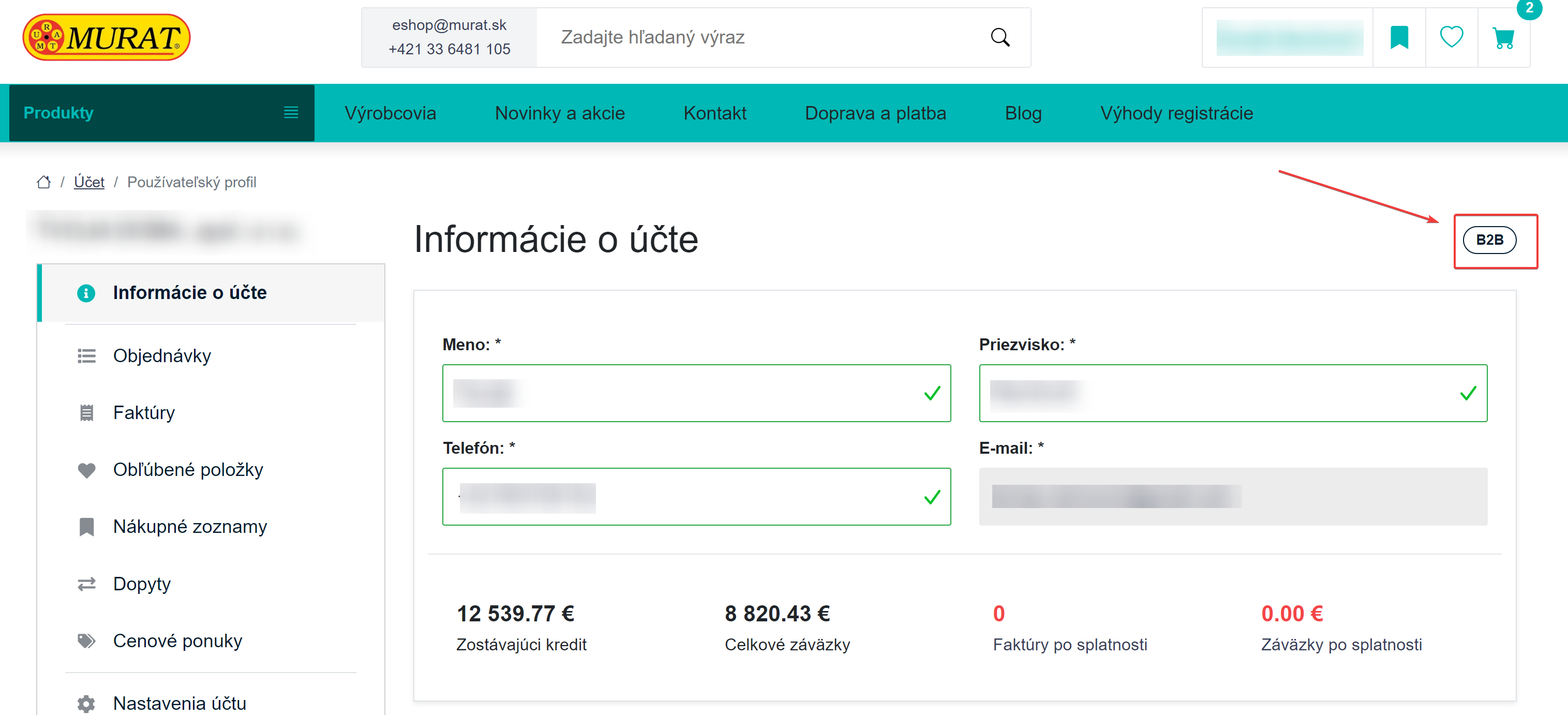Open the shopping cart icon

pyautogui.click(x=1503, y=38)
